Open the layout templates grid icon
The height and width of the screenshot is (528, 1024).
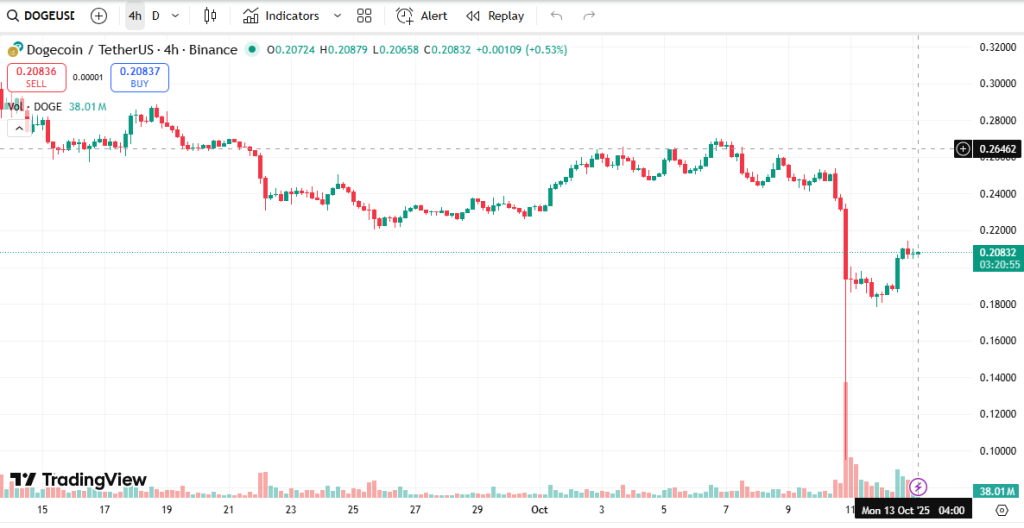[364, 16]
